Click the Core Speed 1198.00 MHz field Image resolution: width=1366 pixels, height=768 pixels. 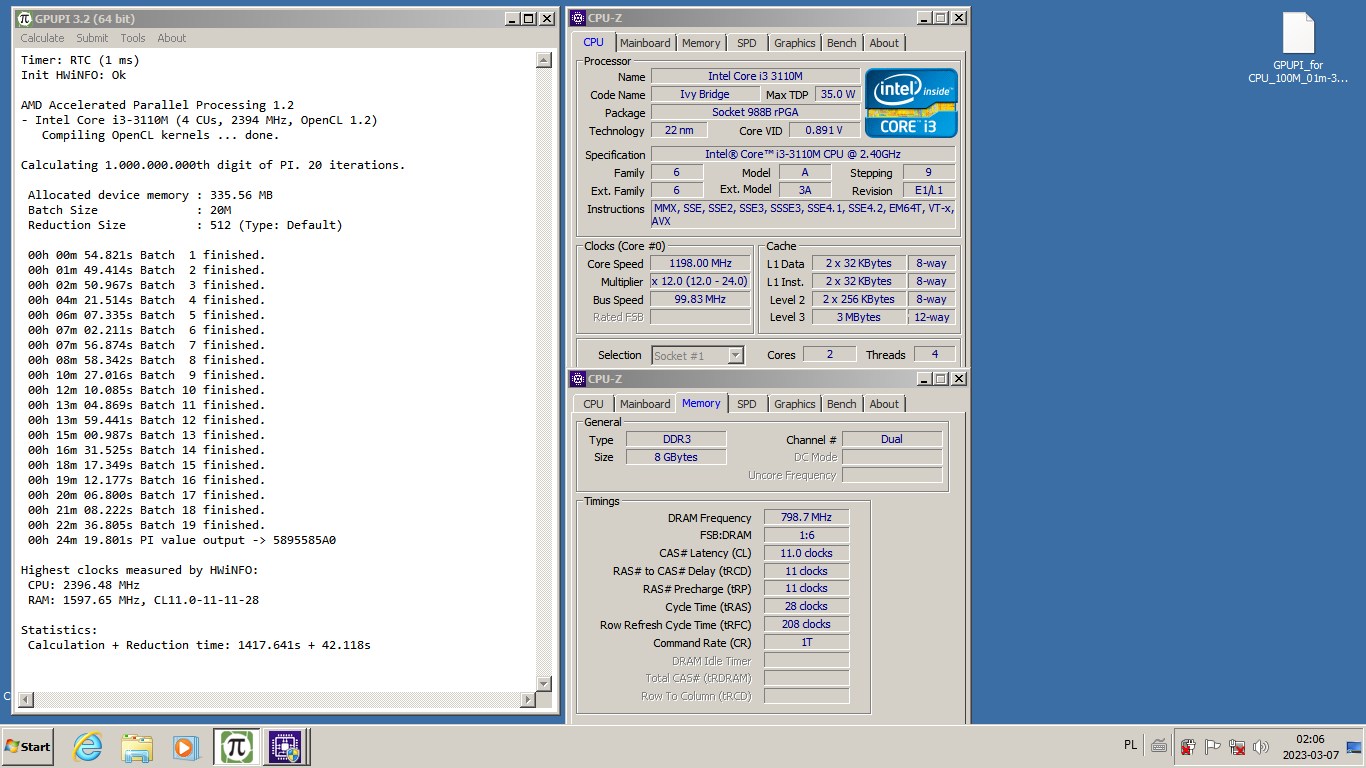[700, 264]
